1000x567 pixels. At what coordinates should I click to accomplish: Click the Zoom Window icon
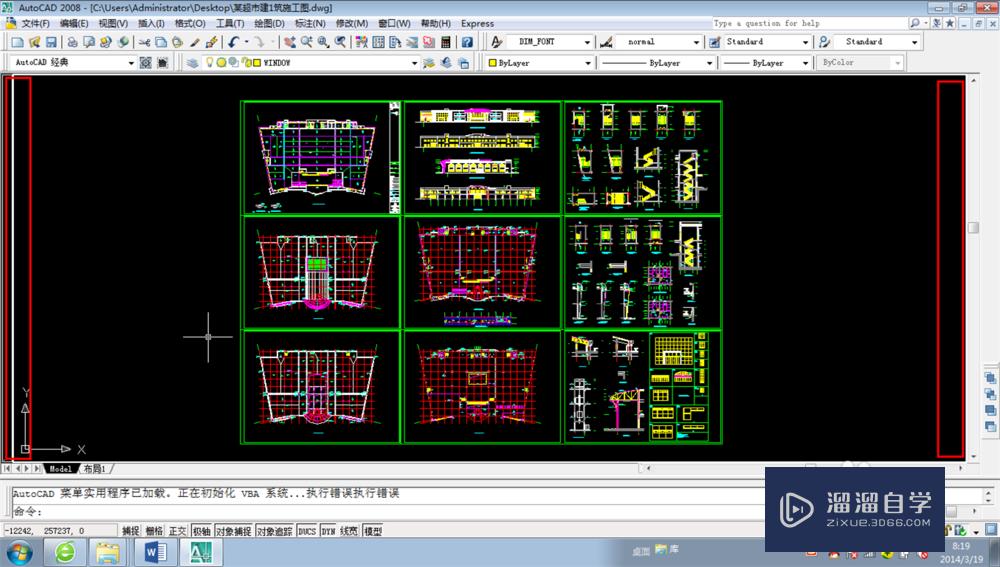click(x=323, y=42)
